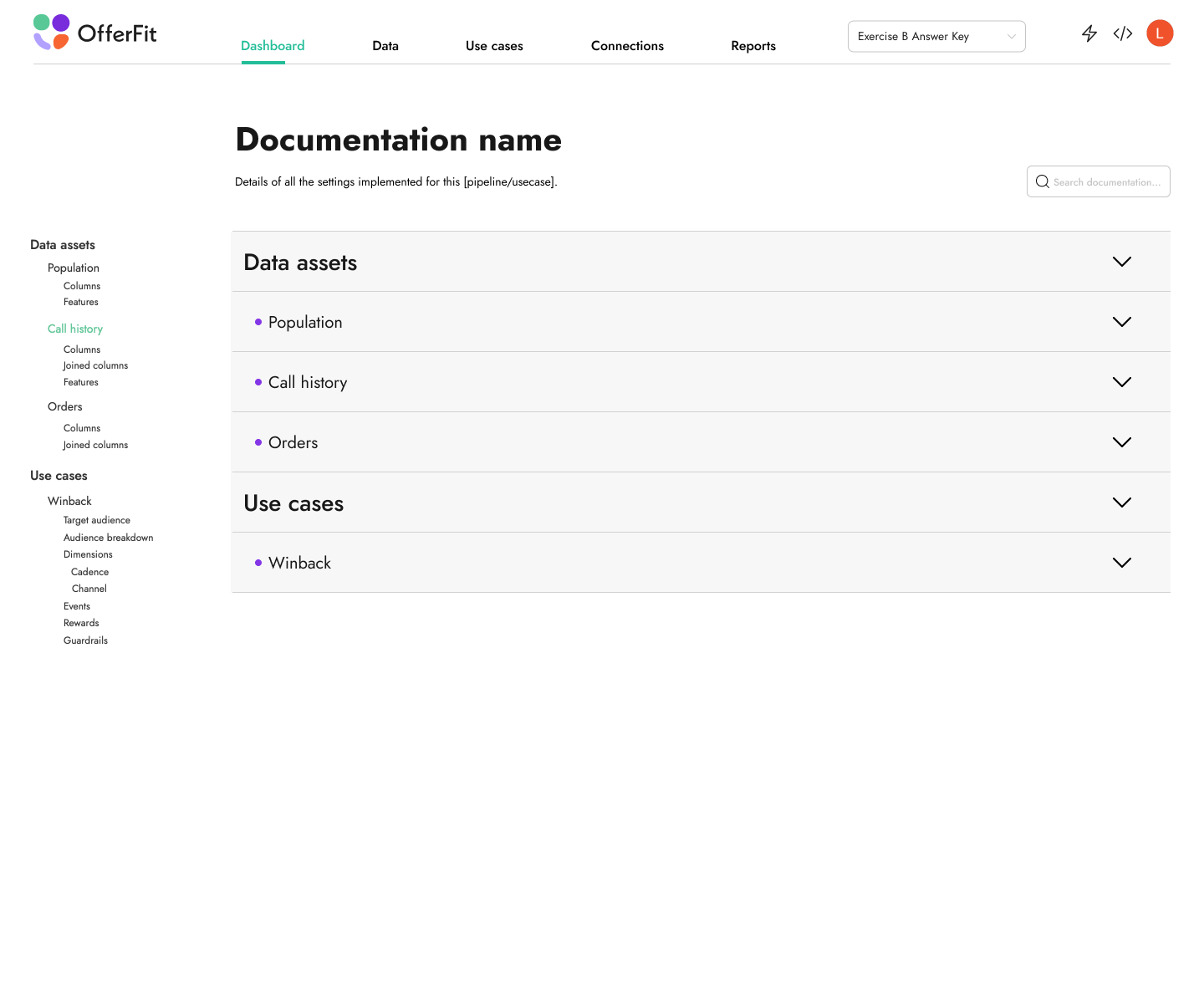Open the Exercise B Answer Key dropdown

tap(936, 37)
